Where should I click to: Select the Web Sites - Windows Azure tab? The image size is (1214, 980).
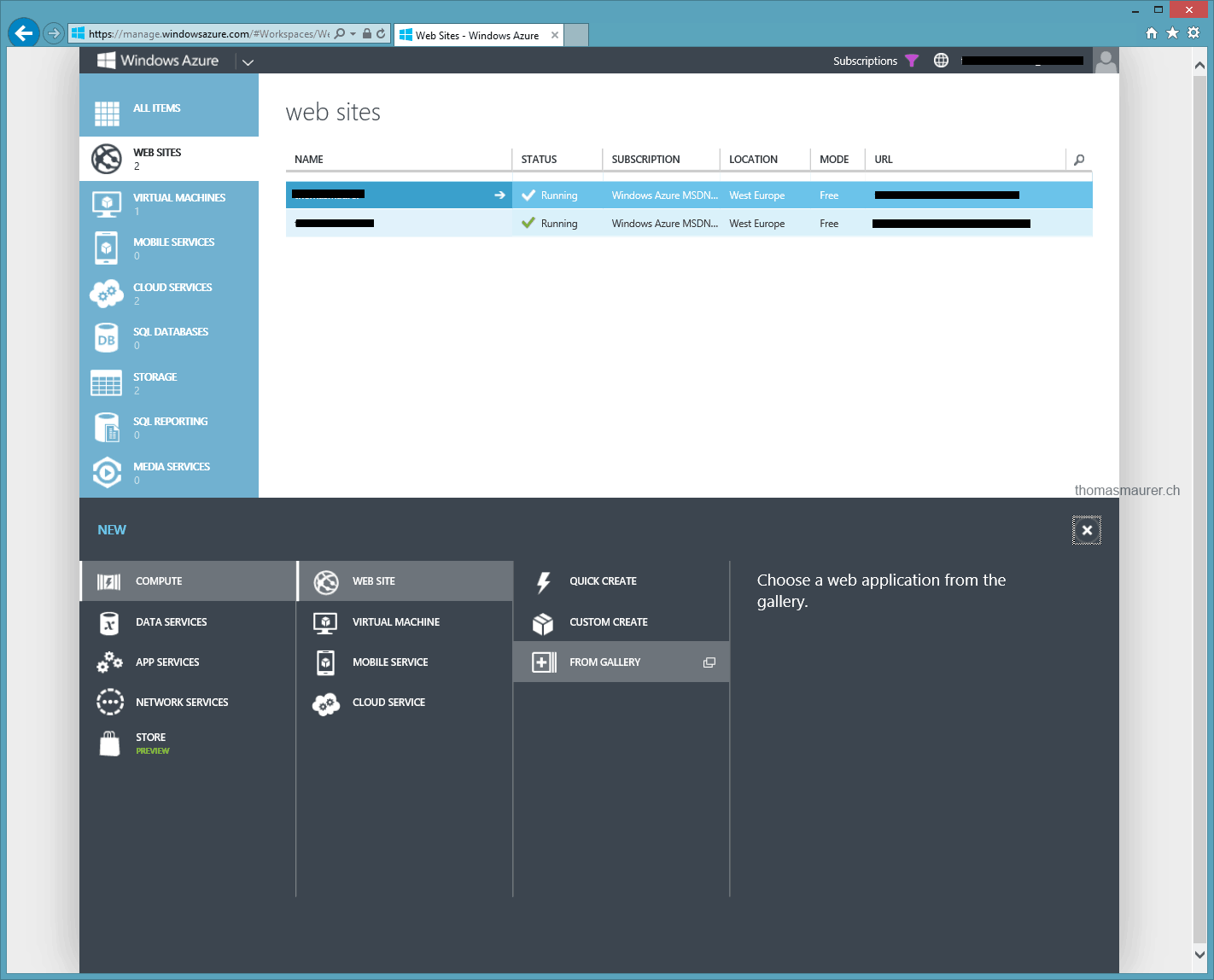(x=476, y=35)
